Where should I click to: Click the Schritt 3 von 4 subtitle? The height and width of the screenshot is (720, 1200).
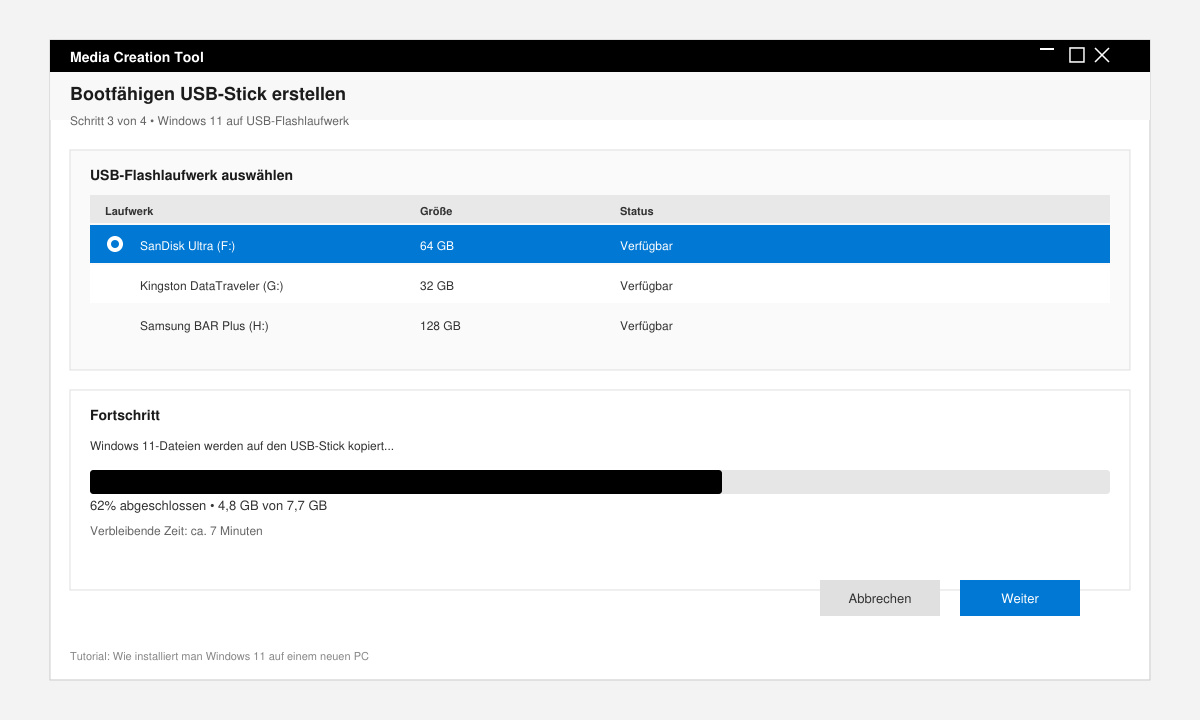pos(209,121)
